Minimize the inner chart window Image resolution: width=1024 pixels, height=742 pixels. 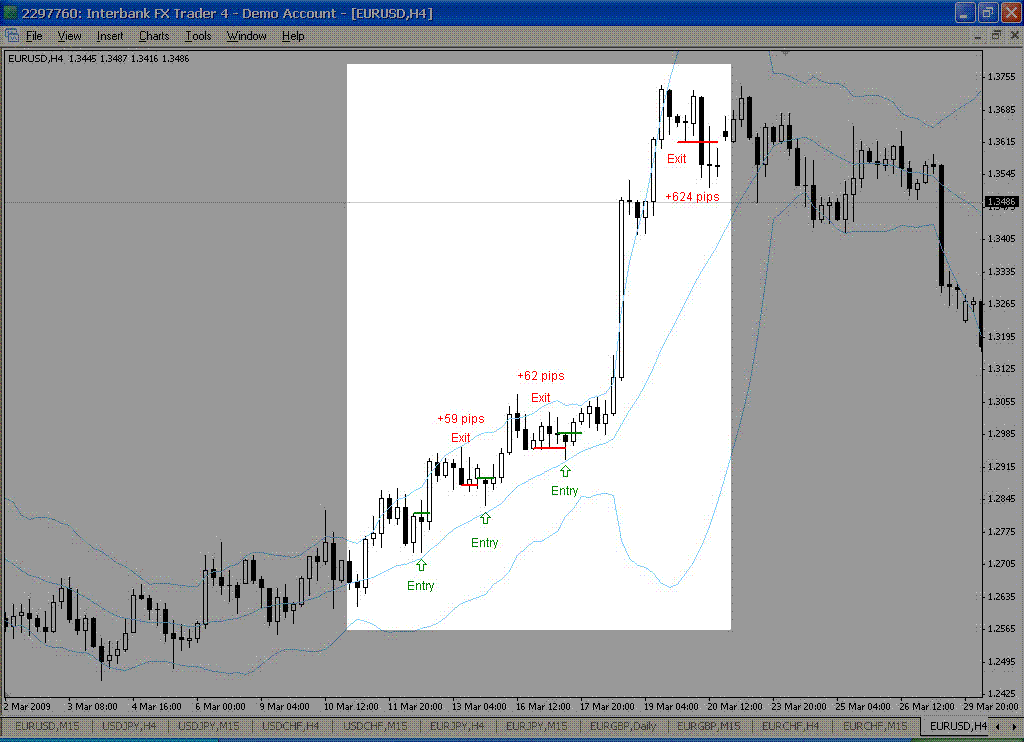pos(978,36)
